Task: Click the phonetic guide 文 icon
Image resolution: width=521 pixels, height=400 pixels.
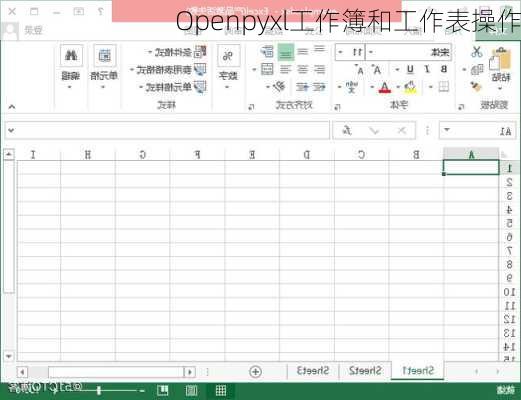Action: (x=352, y=87)
